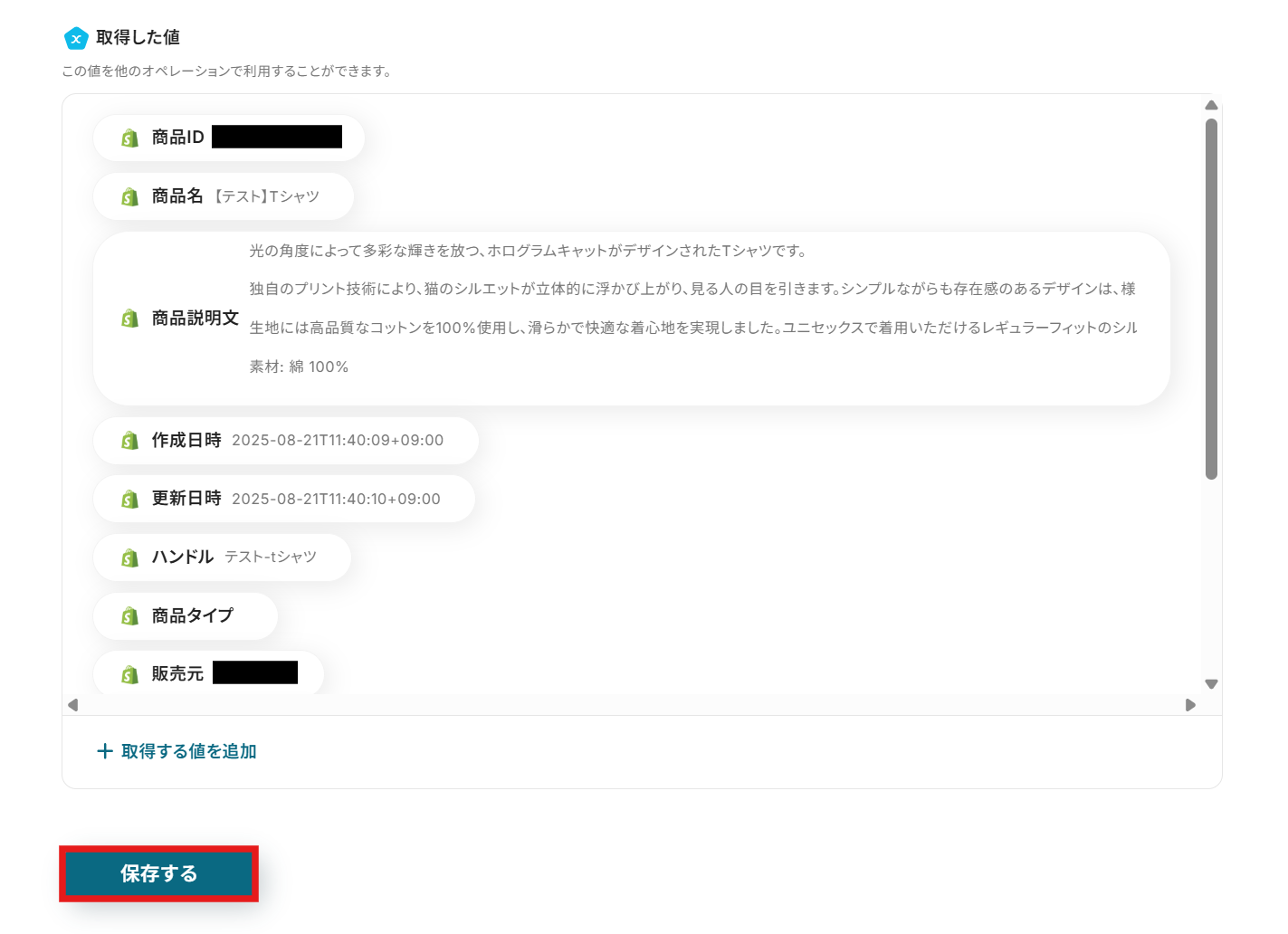Click the description line starting 生地には高品質なコットン
The image size is (1288, 934).
pos(693,328)
